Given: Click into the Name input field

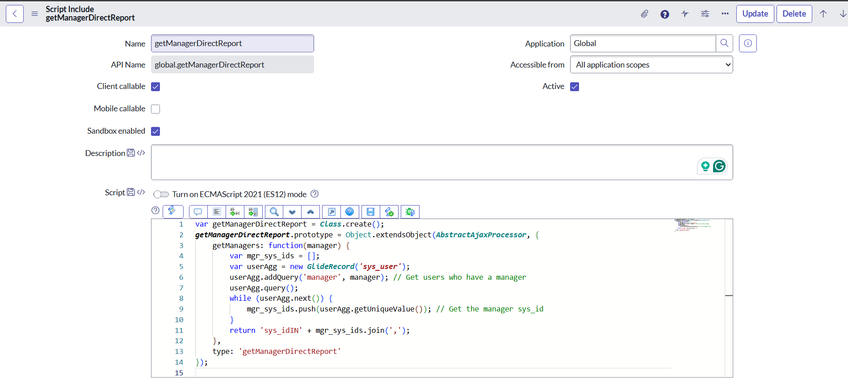Looking at the screenshot, I should [x=233, y=43].
